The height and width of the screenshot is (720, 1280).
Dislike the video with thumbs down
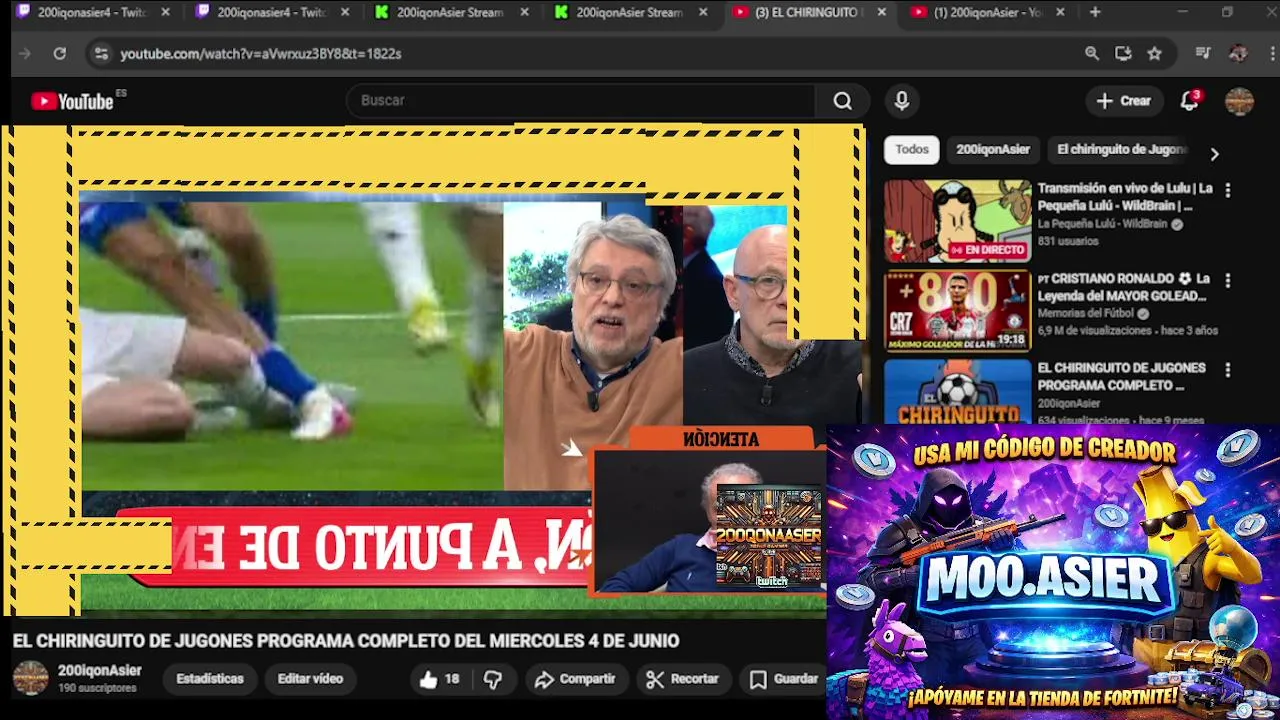493,679
